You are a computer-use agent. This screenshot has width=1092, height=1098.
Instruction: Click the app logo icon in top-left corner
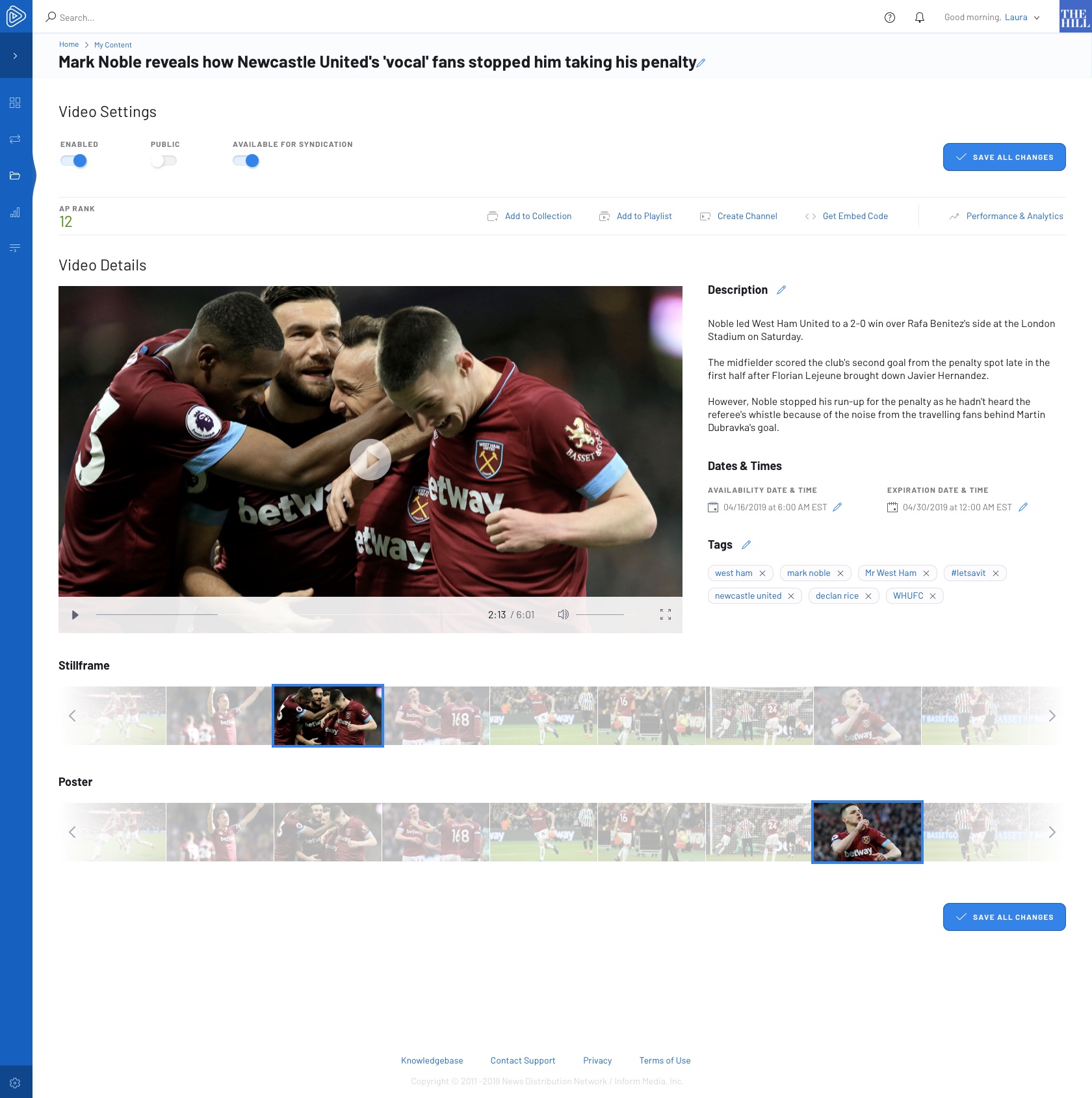pos(16,16)
